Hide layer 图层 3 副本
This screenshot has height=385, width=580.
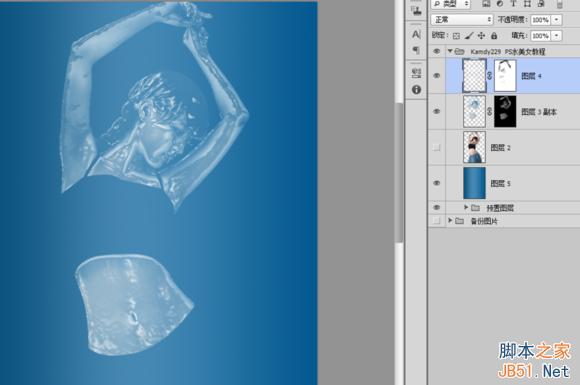click(x=436, y=111)
